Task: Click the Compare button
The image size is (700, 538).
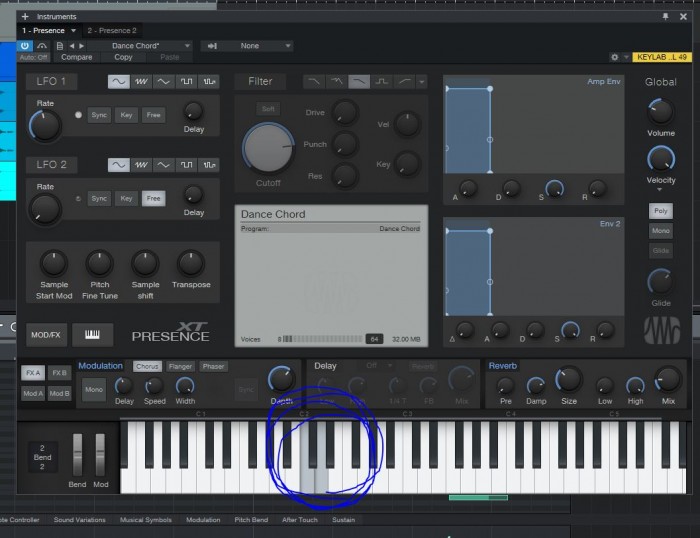Action: click(x=77, y=57)
